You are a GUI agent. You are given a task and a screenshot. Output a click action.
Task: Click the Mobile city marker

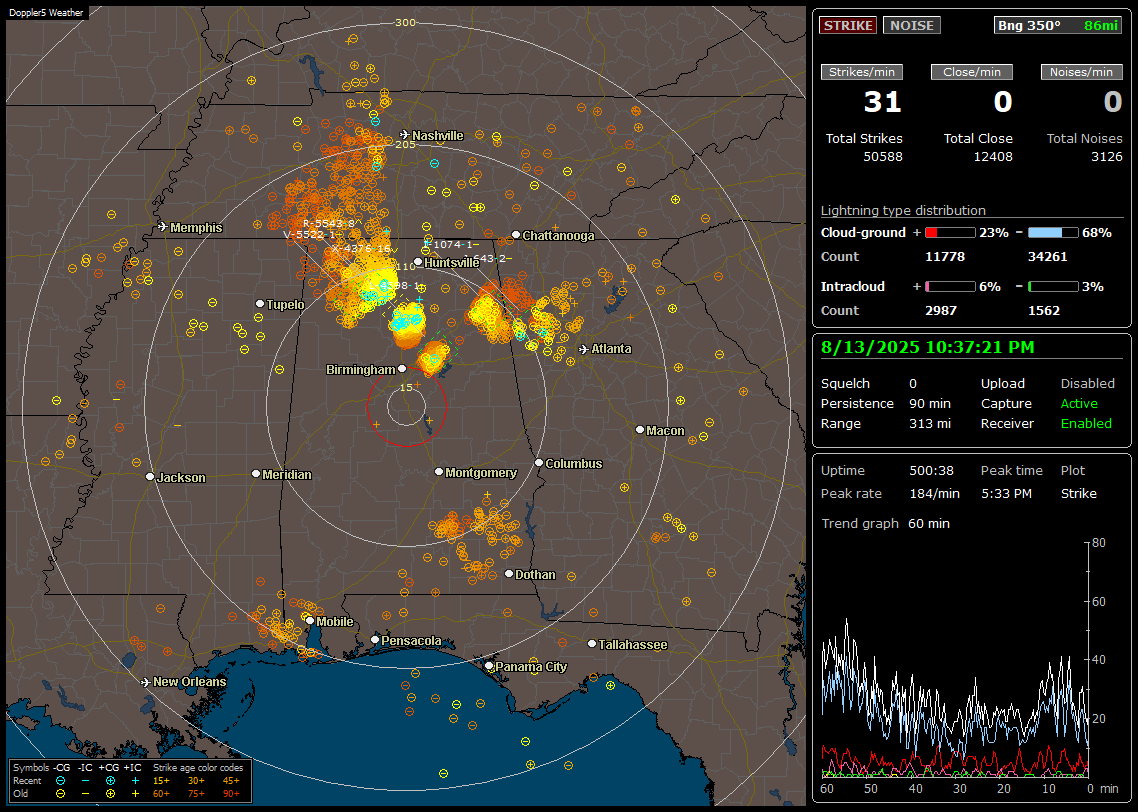click(x=310, y=620)
